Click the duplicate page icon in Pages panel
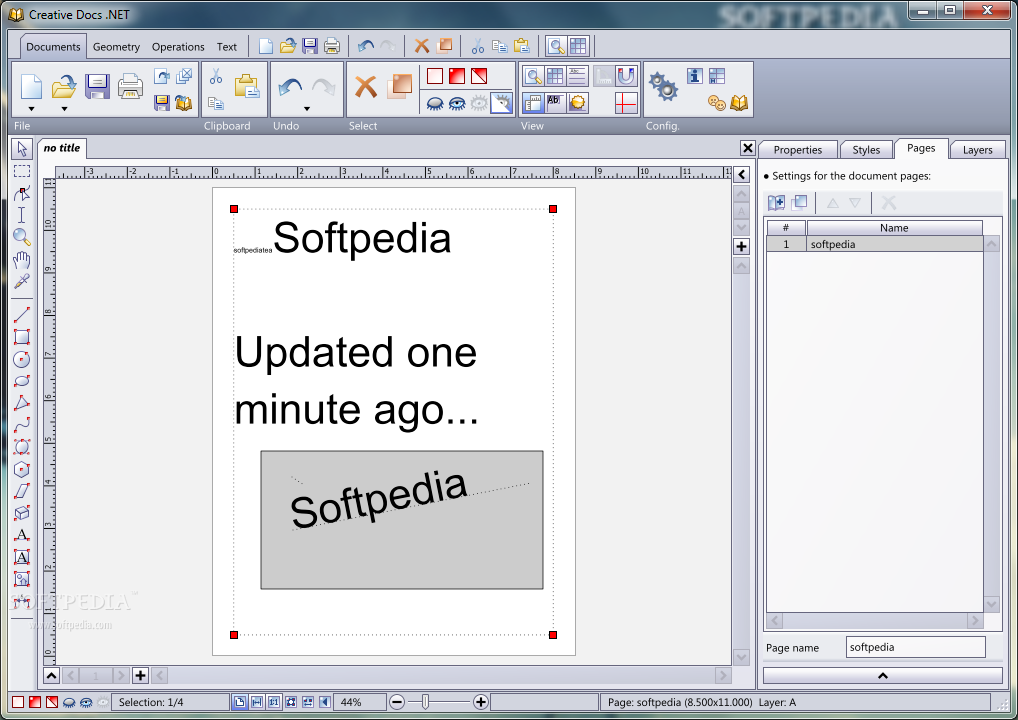1018x720 pixels. tap(799, 203)
